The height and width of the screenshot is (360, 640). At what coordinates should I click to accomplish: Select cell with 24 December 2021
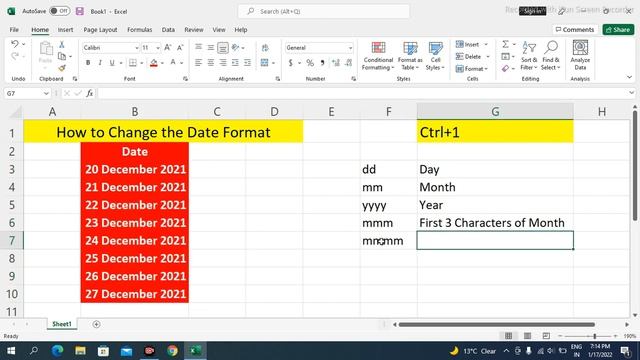click(x=135, y=241)
